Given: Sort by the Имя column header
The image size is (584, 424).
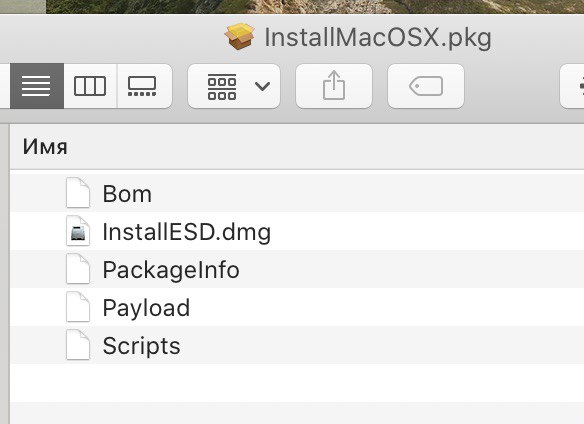Looking at the screenshot, I should click(x=45, y=146).
